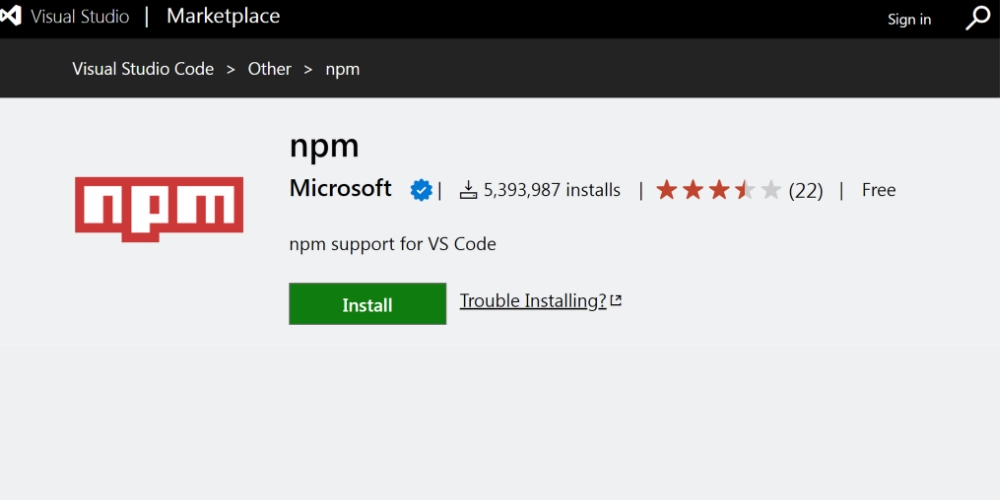1000x500 pixels.
Task: Go to Visual Studio Code breadcrumb
Action: (143, 69)
